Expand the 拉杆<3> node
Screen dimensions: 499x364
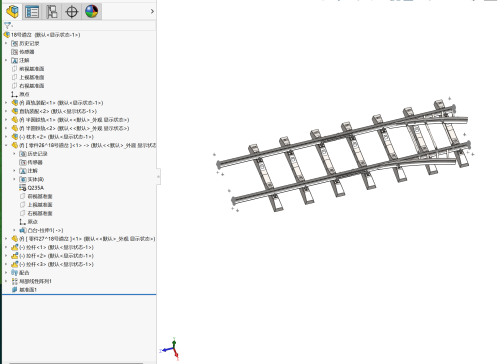[6, 264]
